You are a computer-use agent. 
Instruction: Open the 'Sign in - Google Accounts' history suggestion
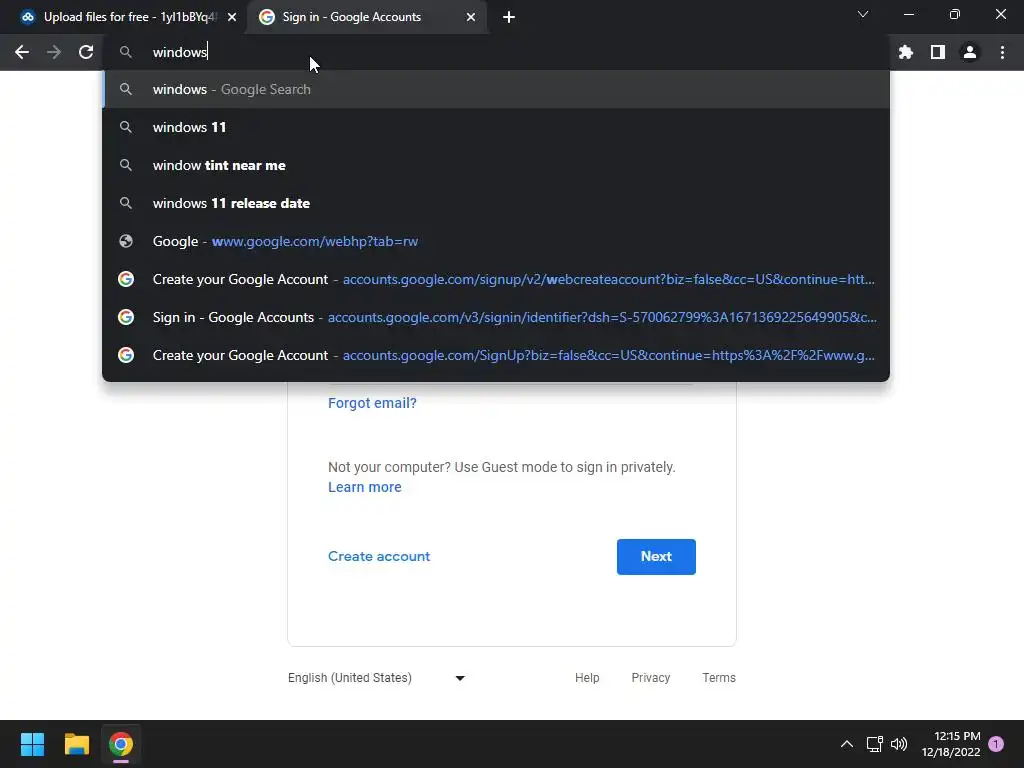(x=496, y=317)
